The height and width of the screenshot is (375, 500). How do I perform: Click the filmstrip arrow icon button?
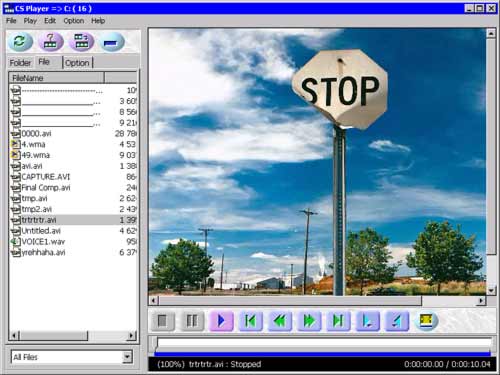tap(81, 42)
